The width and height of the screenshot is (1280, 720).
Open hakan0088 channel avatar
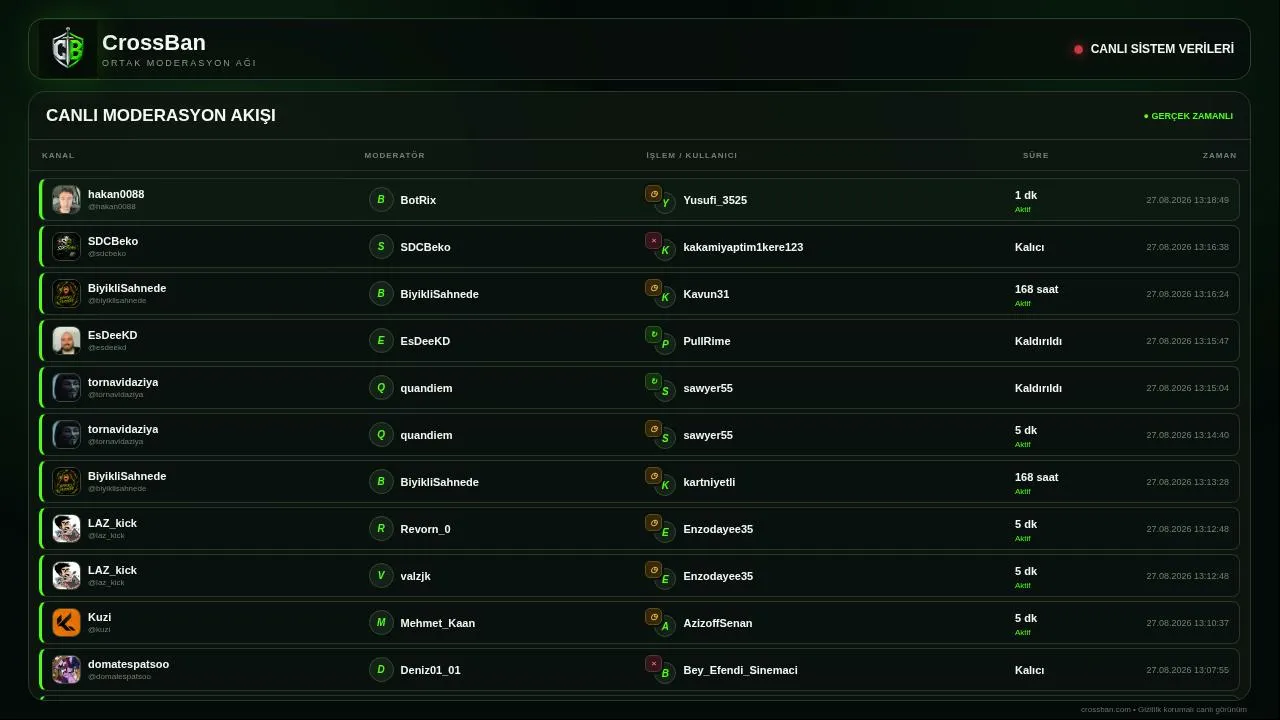pos(66,199)
